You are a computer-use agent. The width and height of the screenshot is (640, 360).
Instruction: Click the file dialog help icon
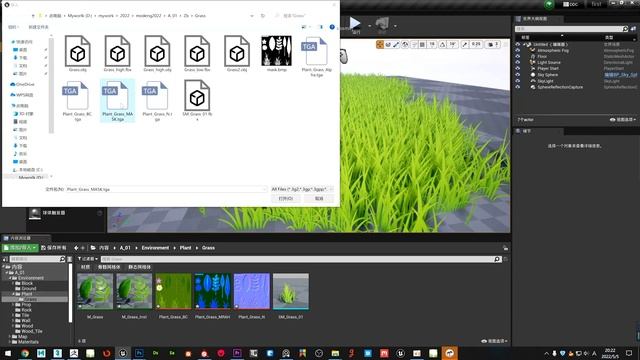(332, 27)
